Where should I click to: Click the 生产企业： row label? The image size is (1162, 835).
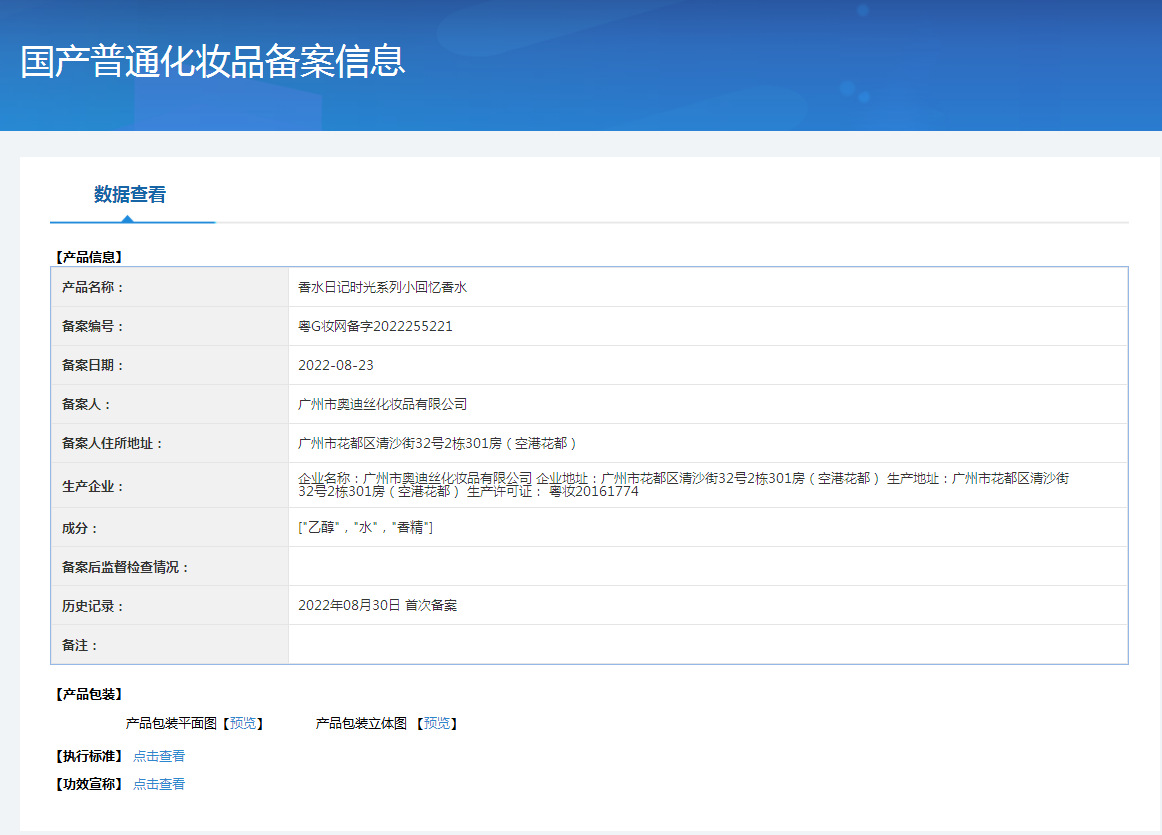click(x=93, y=486)
